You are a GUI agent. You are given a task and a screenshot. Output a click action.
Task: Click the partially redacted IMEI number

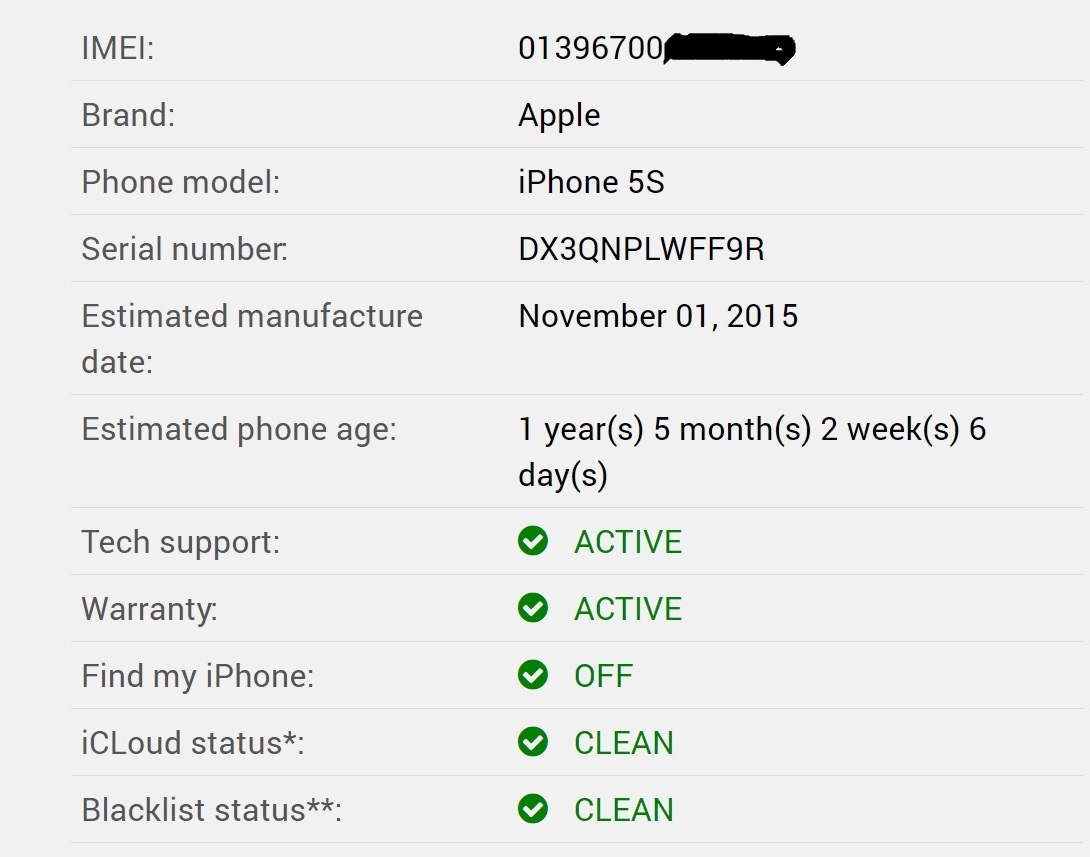tap(656, 48)
